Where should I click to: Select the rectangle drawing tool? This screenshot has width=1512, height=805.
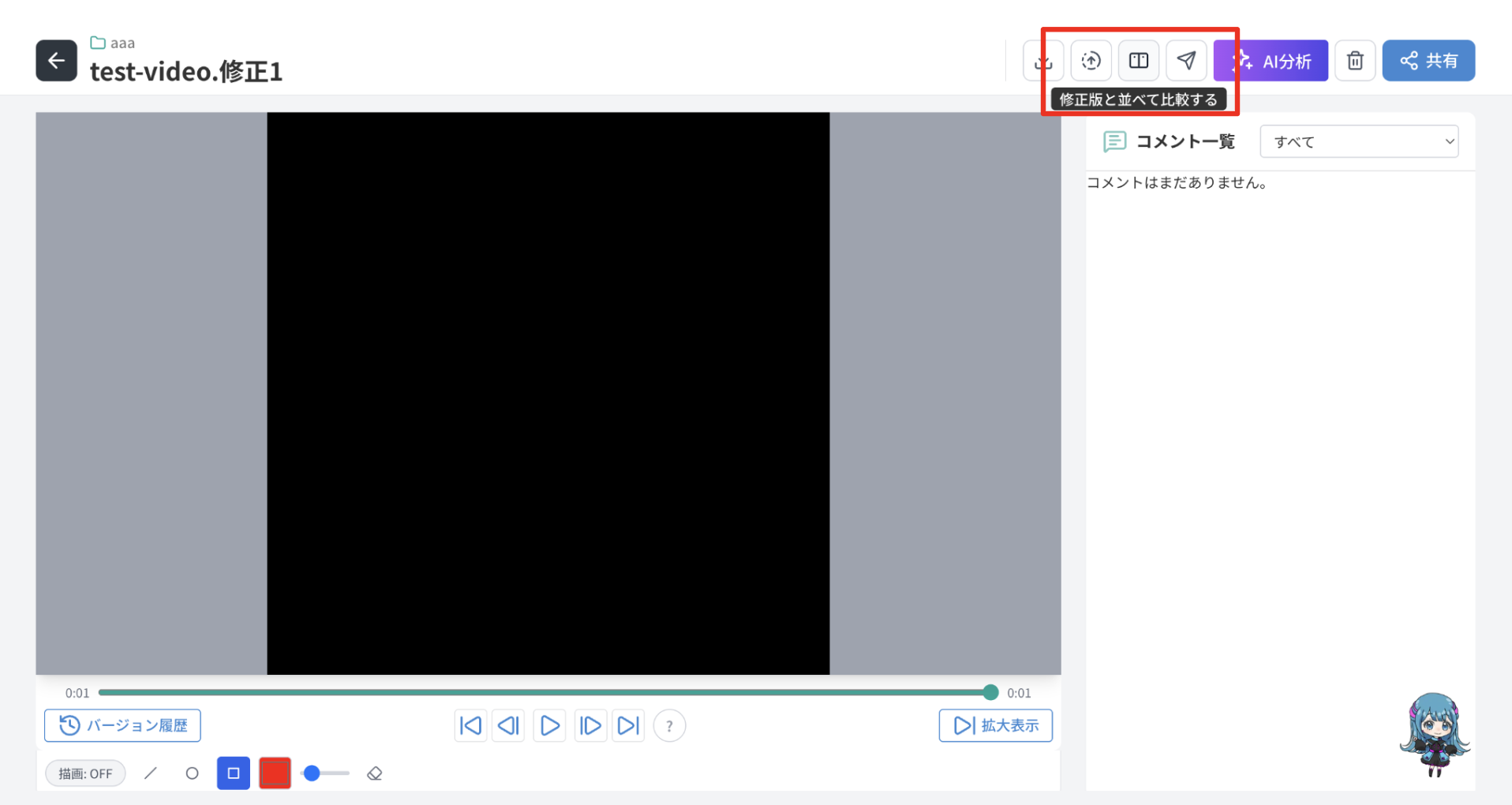[x=234, y=773]
